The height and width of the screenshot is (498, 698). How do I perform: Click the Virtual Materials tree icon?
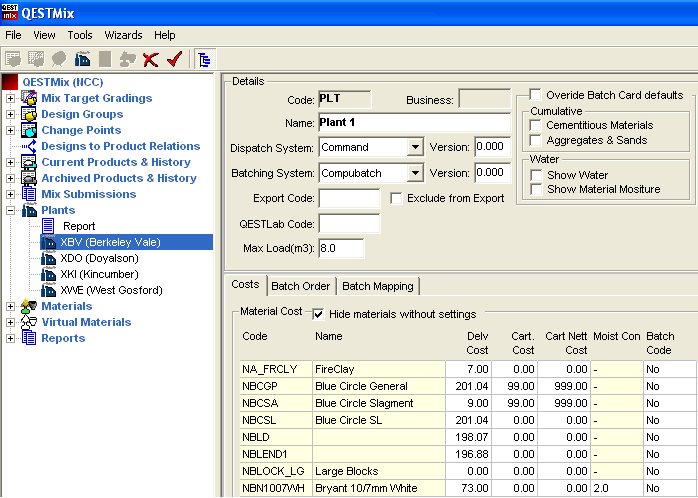point(29,322)
